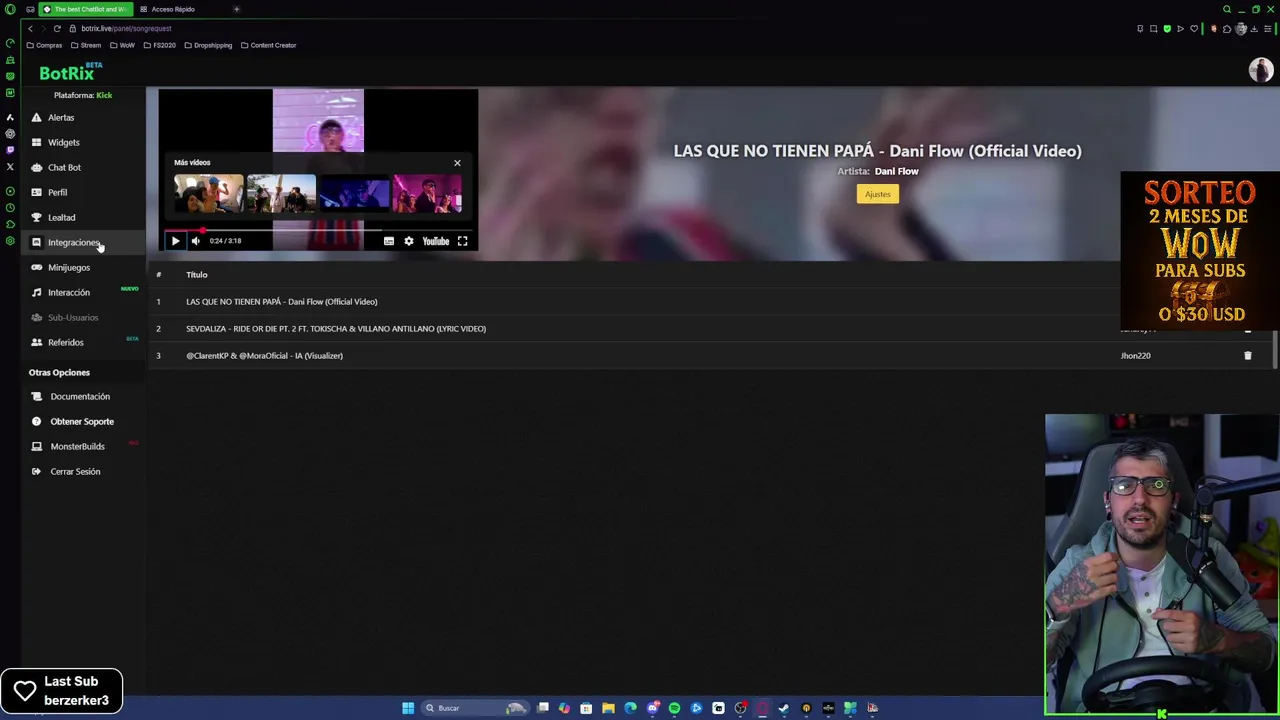Delete the Jhon220 song request
The height and width of the screenshot is (720, 1280).
pyautogui.click(x=1247, y=355)
